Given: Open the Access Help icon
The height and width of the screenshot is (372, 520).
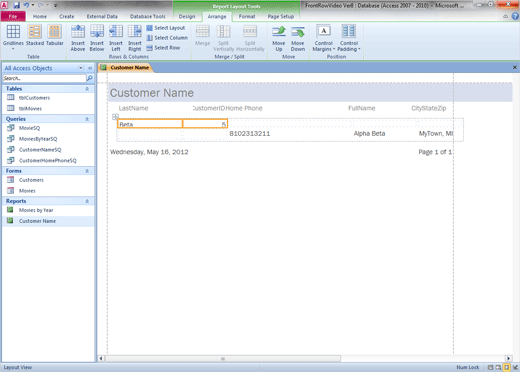Looking at the screenshot, I should [515, 16].
